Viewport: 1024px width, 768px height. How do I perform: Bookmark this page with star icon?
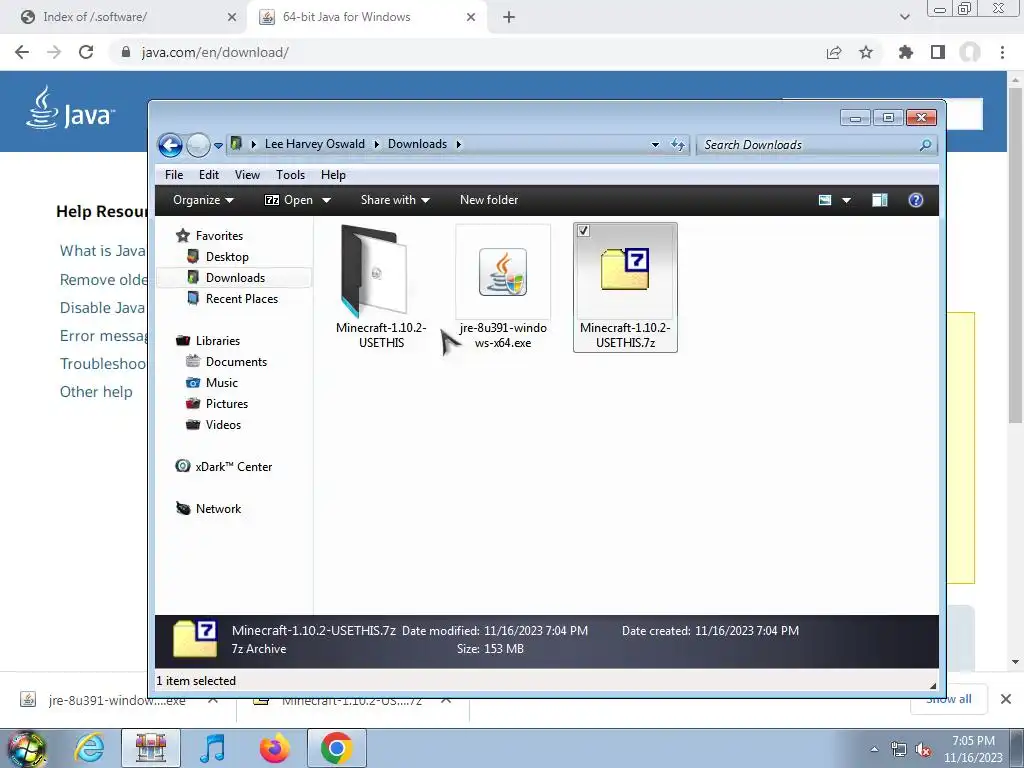[x=866, y=52]
